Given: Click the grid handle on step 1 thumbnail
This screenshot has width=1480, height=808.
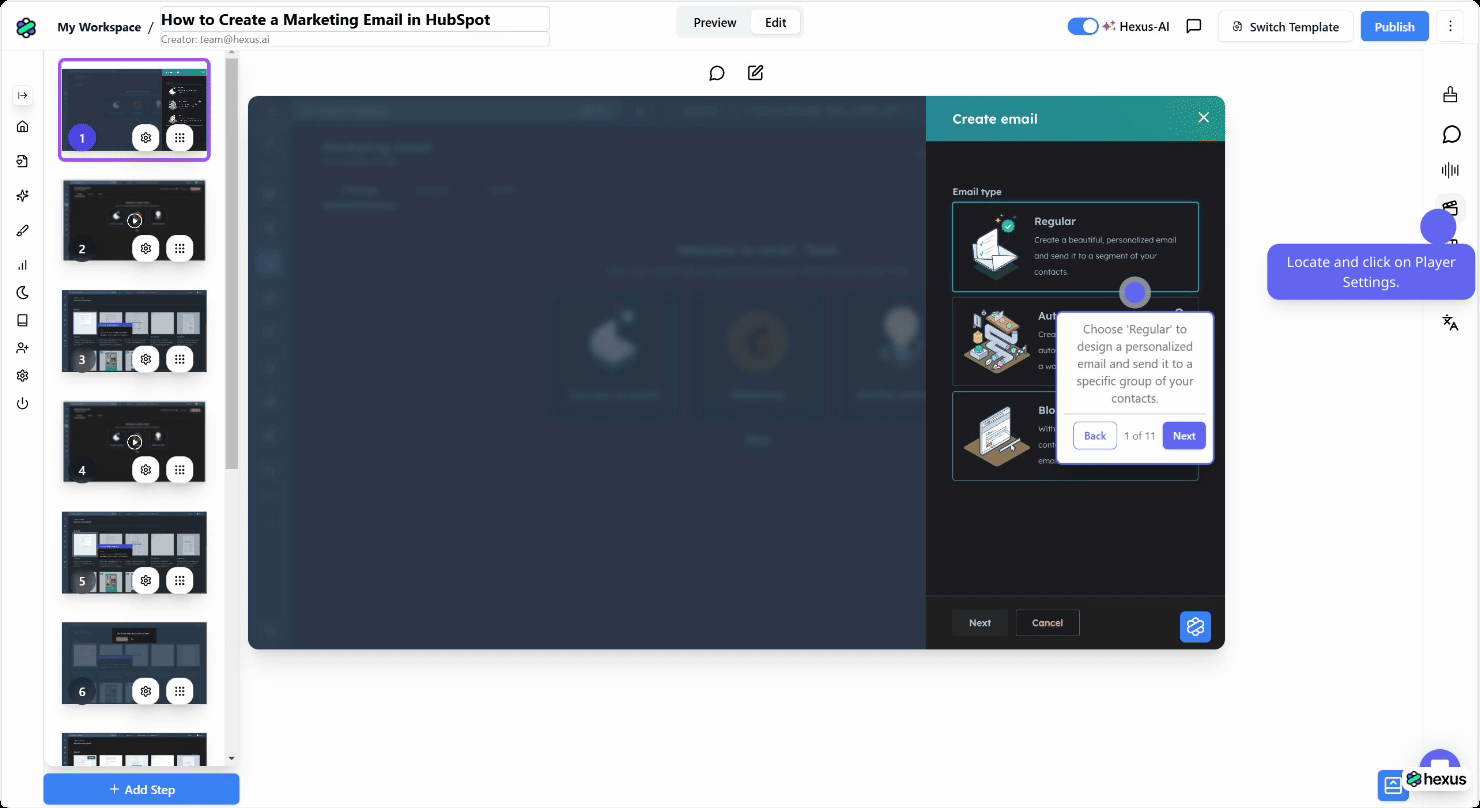Looking at the screenshot, I should pyautogui.click(x=180, y=138).
